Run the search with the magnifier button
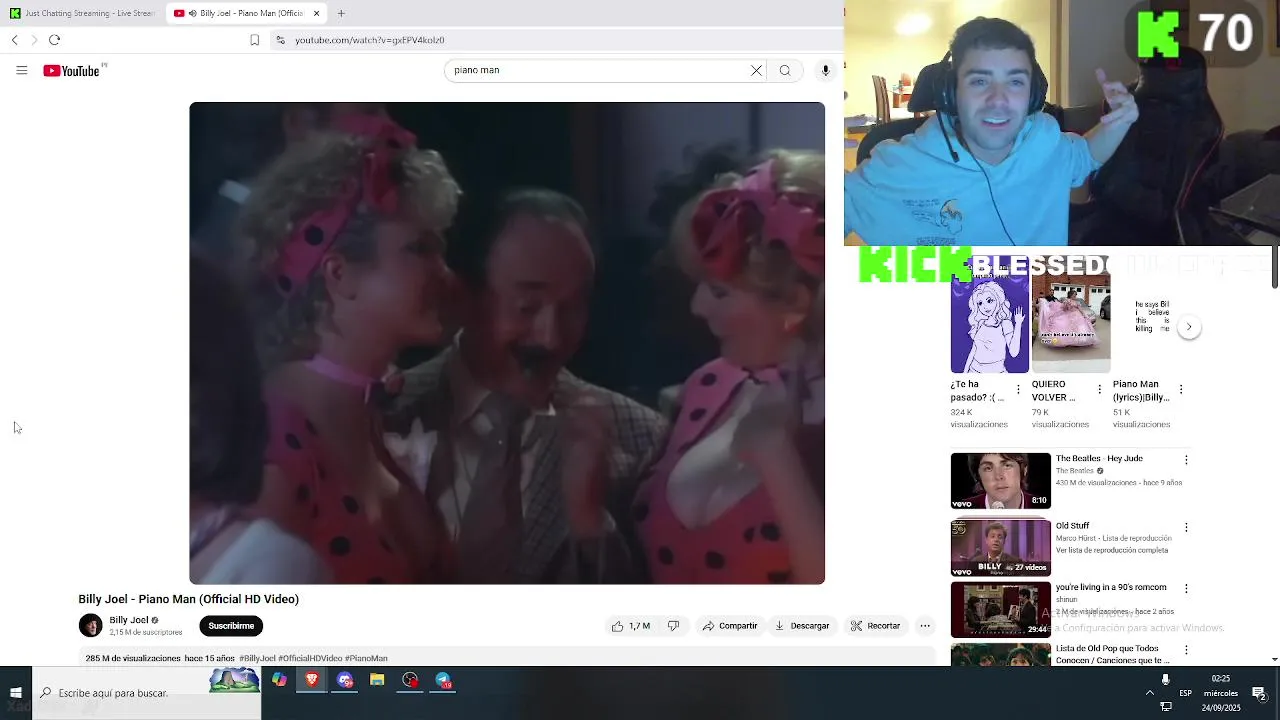 (785, 70)
